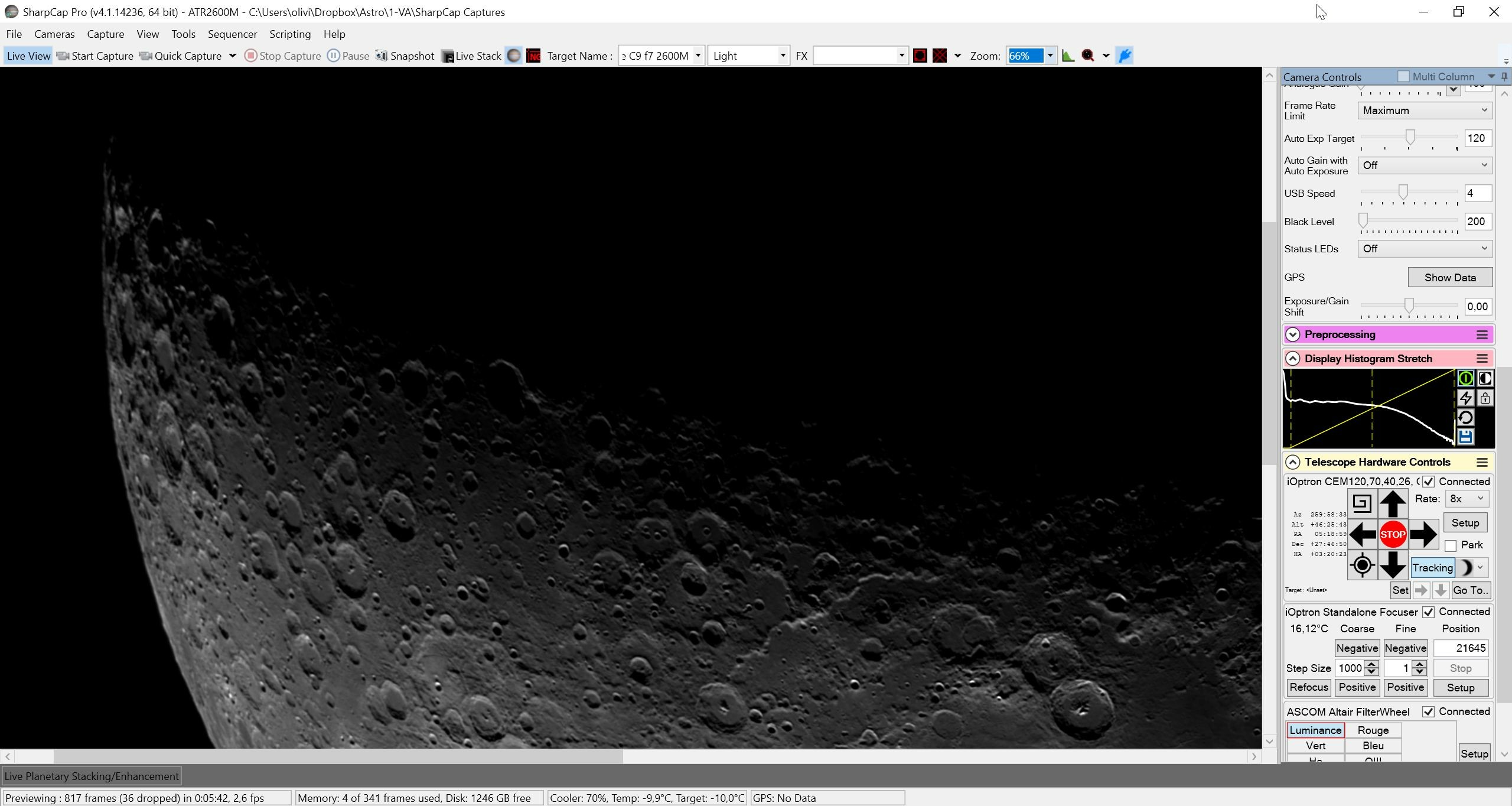Expand the Preprocessing section
This screenshot has width=1512, height=806.
pyautogui.click(x=1293, y=334)
